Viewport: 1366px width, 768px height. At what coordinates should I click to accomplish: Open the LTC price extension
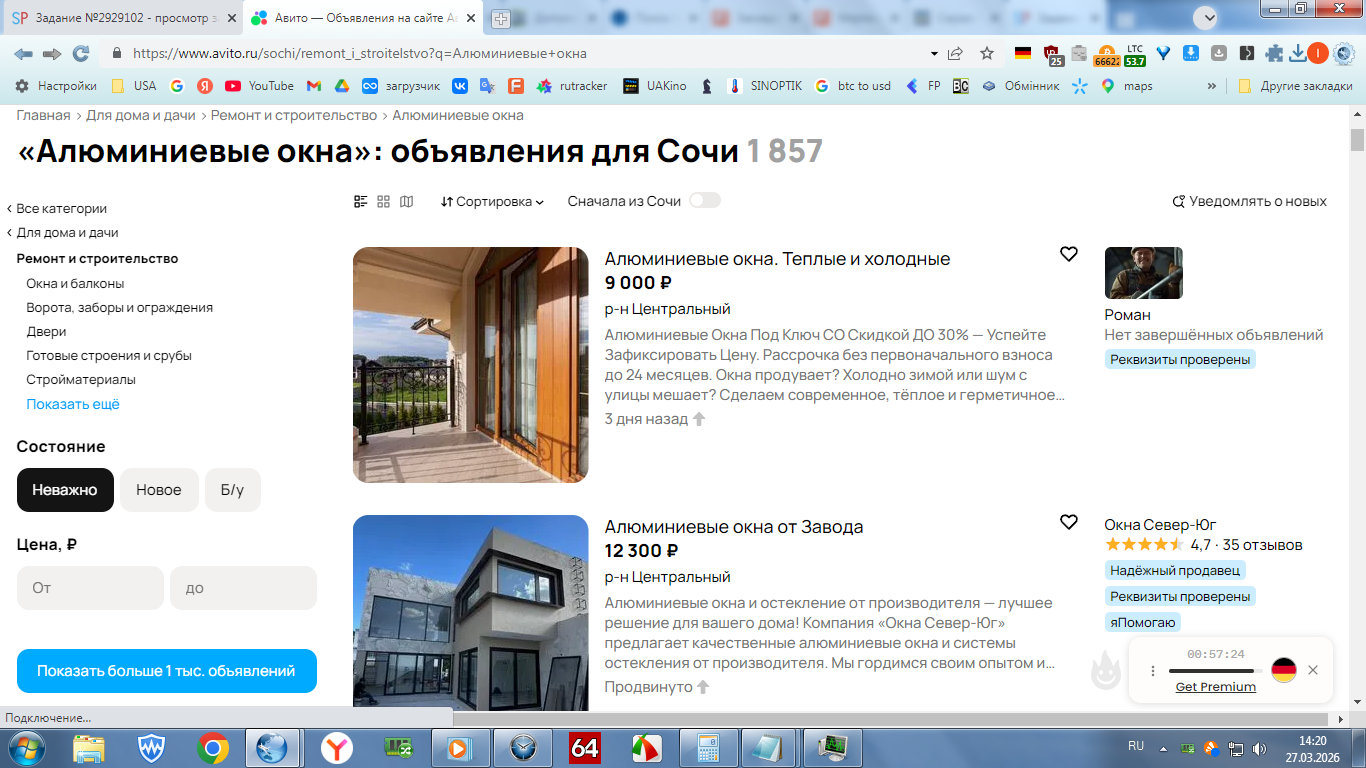pyautogui.click(x=1135, y=55)
